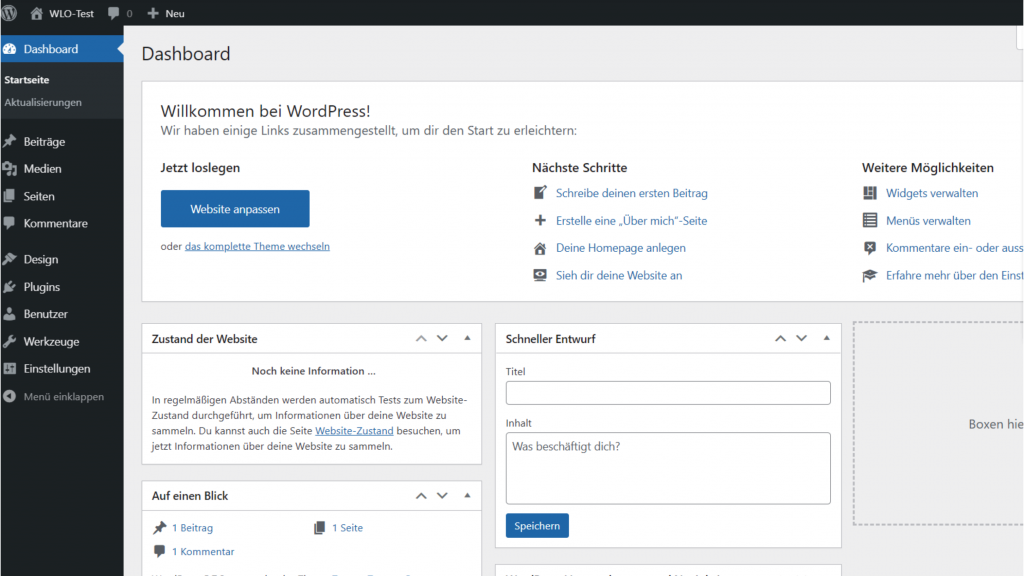Collapse the Zustand der Website box
Viewport: 1024px width, 576px height.
(x=467, y=339)
